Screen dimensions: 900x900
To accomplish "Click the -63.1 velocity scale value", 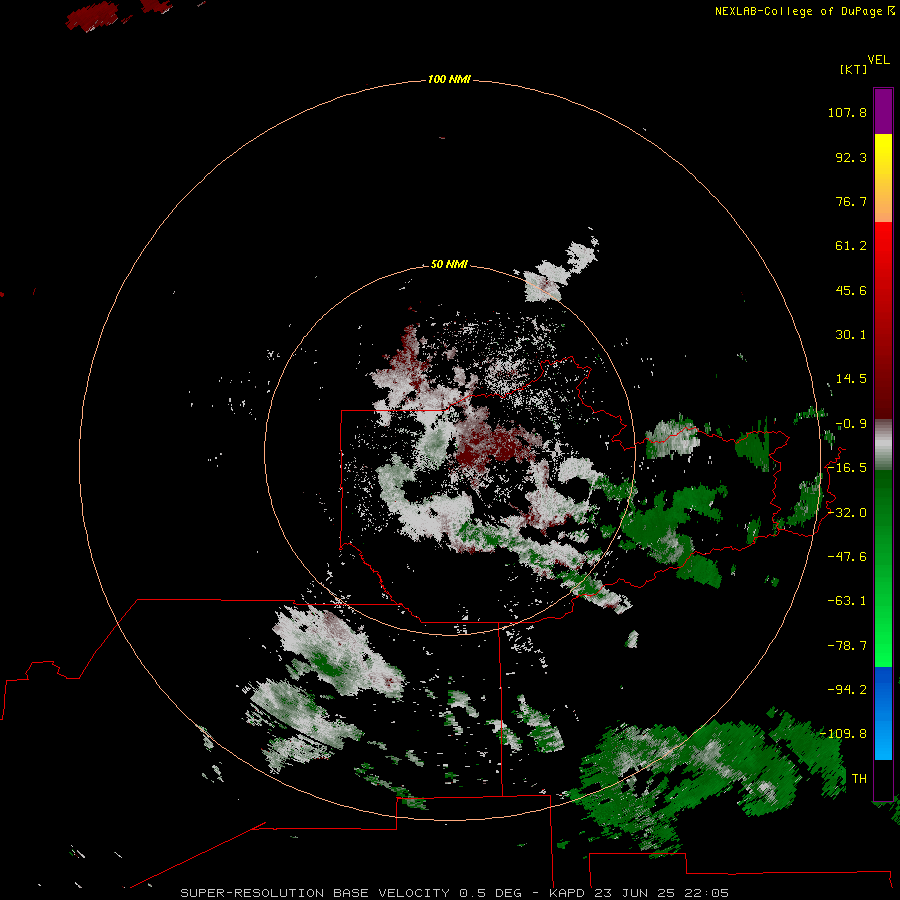I will pos(847,601).
